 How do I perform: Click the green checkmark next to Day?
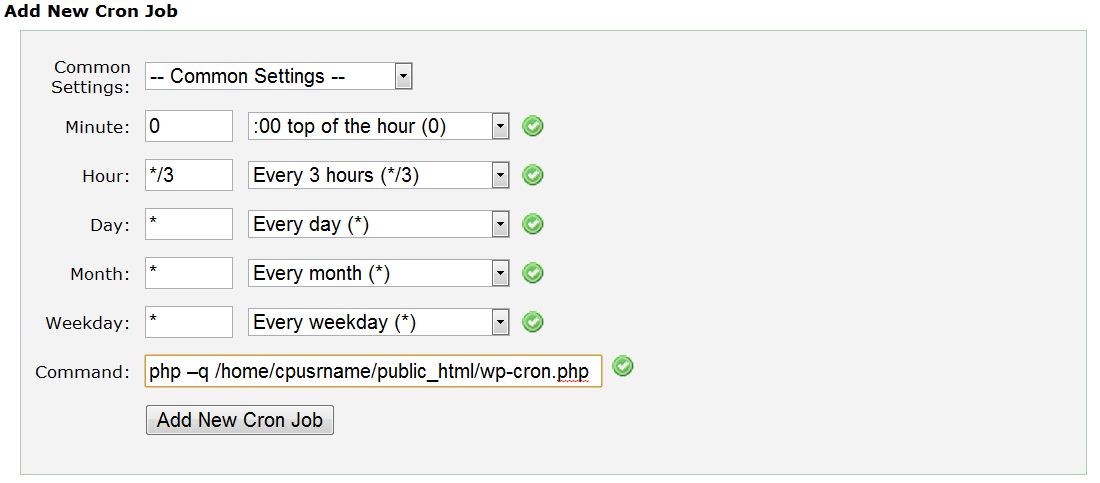click(534, 224)
